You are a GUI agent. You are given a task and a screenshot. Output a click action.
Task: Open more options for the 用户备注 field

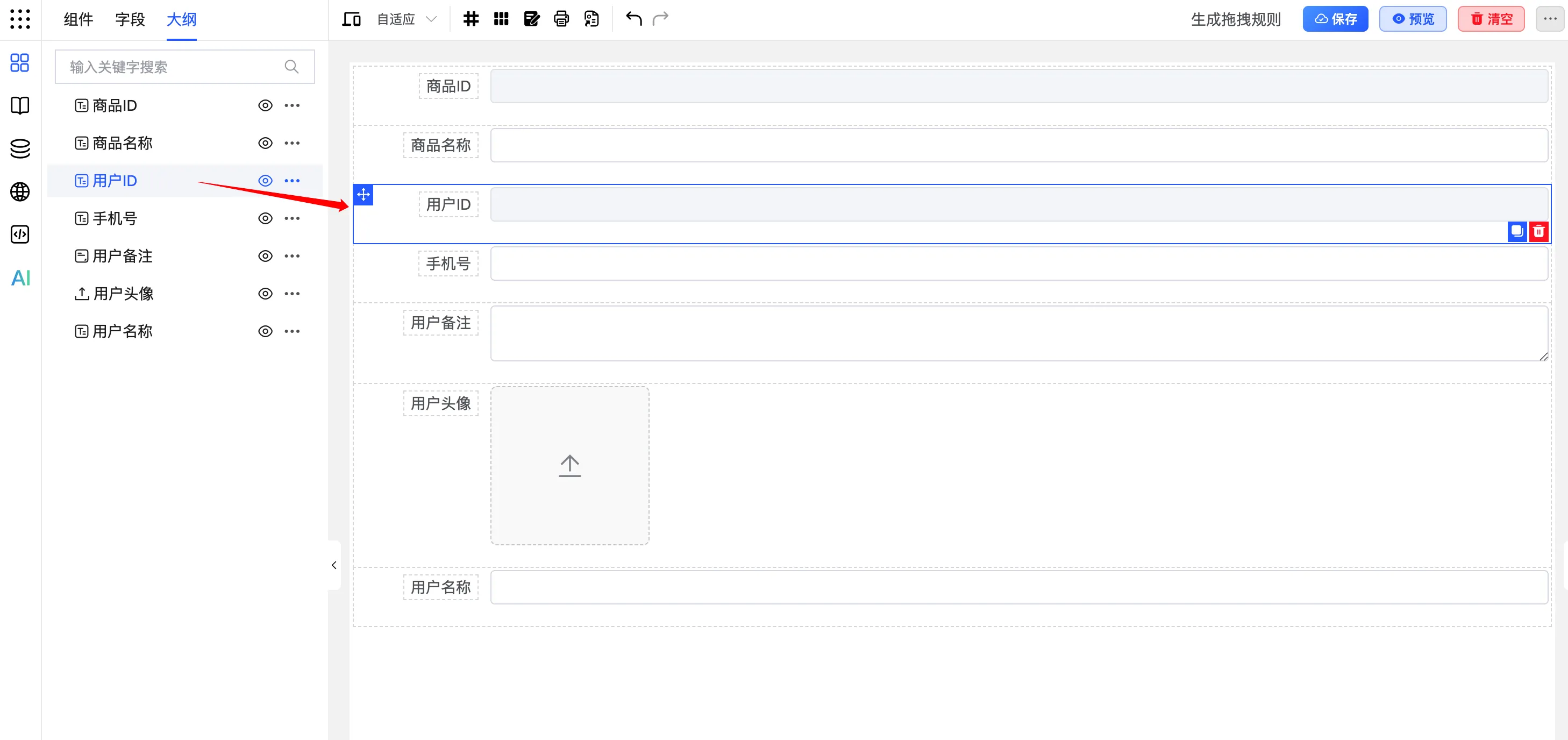pos(292,255)
